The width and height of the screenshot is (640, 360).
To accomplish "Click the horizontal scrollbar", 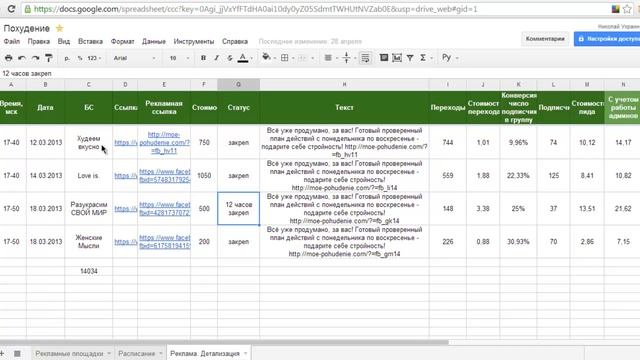I will click(x=224, y=342).
